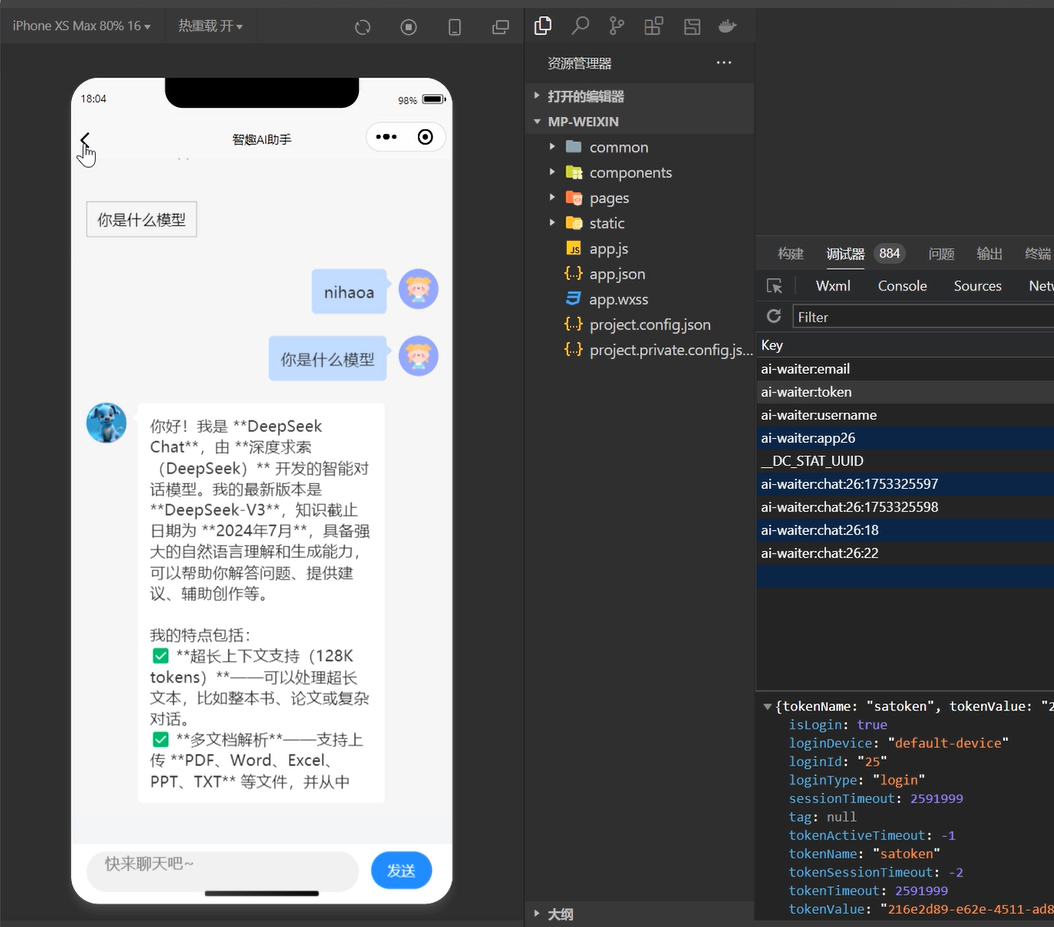Click the loginDevice default-device value

tap(948, 743)
